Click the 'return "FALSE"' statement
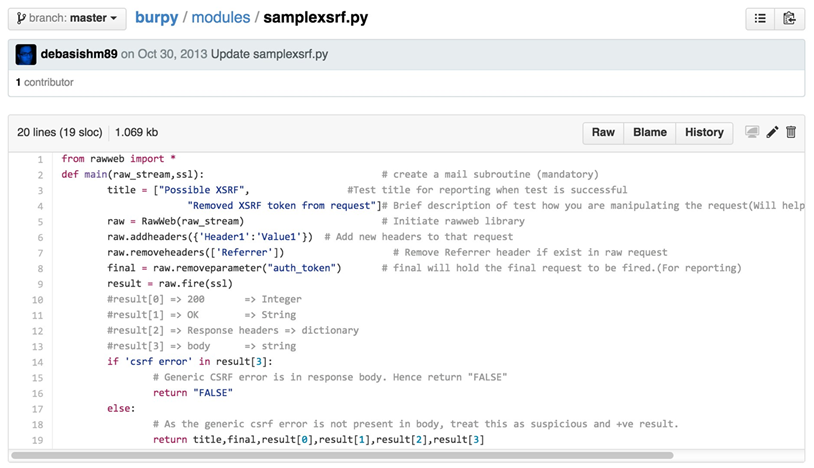Image resolution: width=814 pixels, height=468 pixels. pos(193,393)
